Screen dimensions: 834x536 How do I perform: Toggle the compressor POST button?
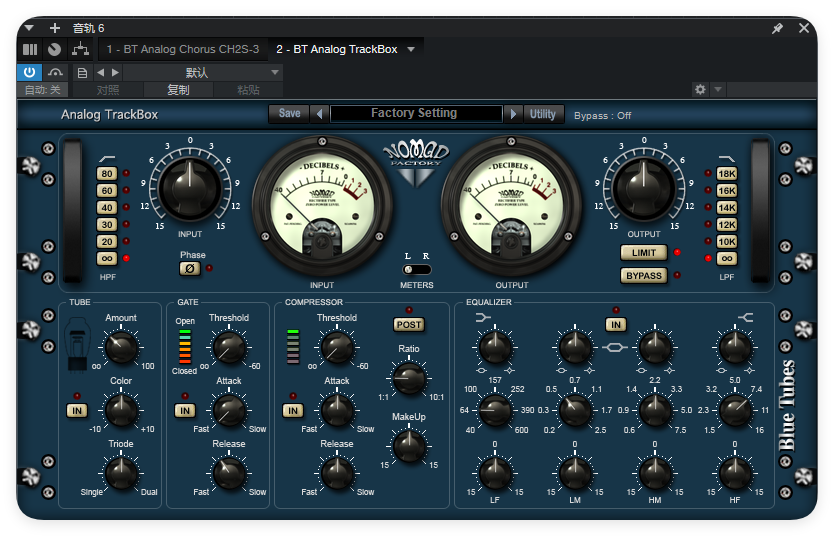[x=409, y=324]
